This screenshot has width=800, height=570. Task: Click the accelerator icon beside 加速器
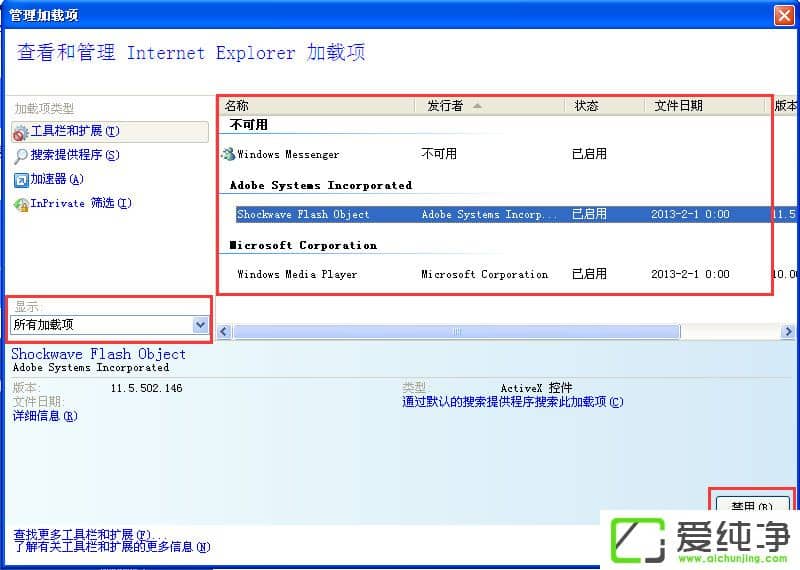point(21,180)
